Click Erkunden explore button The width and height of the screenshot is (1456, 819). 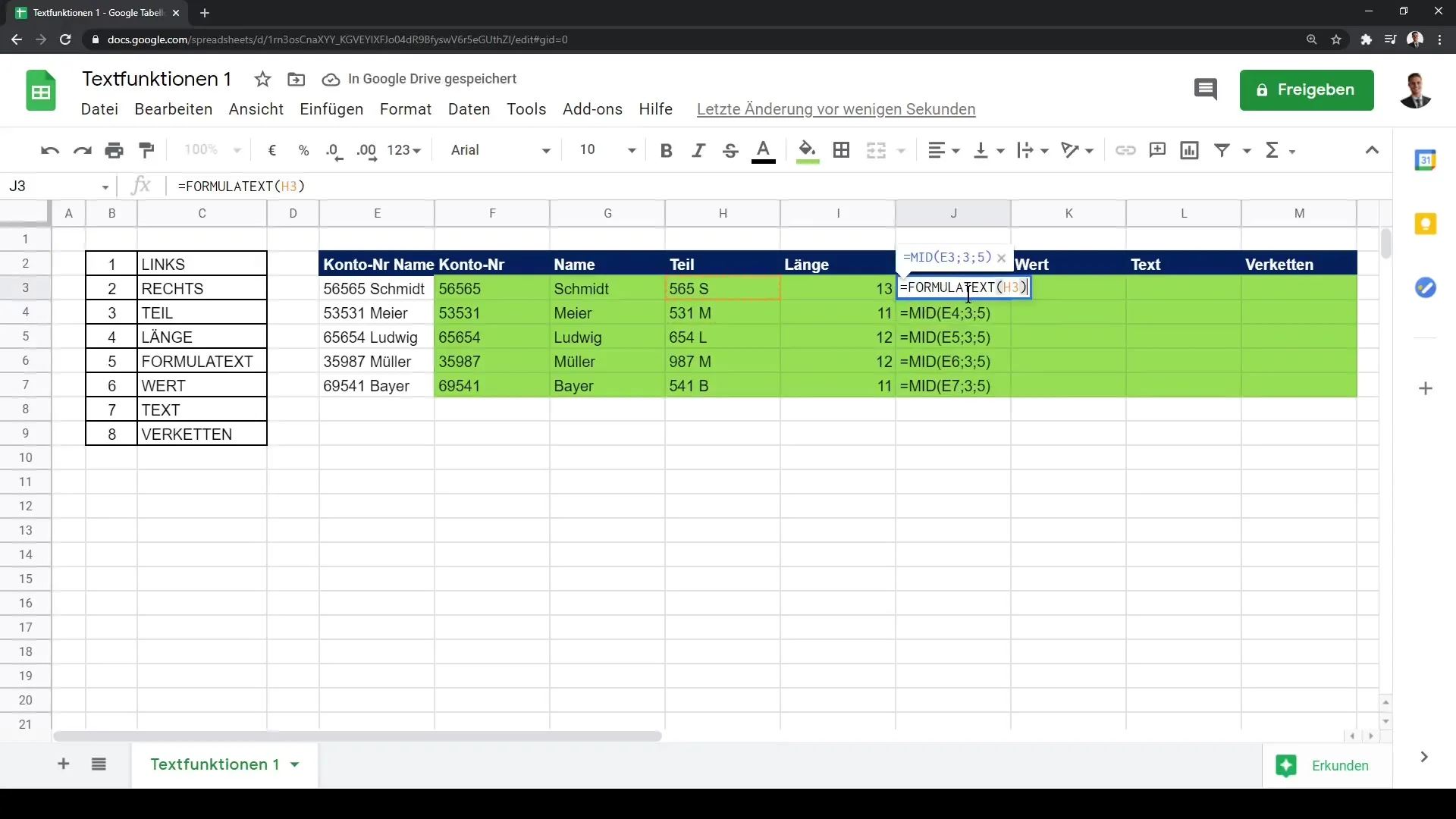click(x=1327, y=765)
